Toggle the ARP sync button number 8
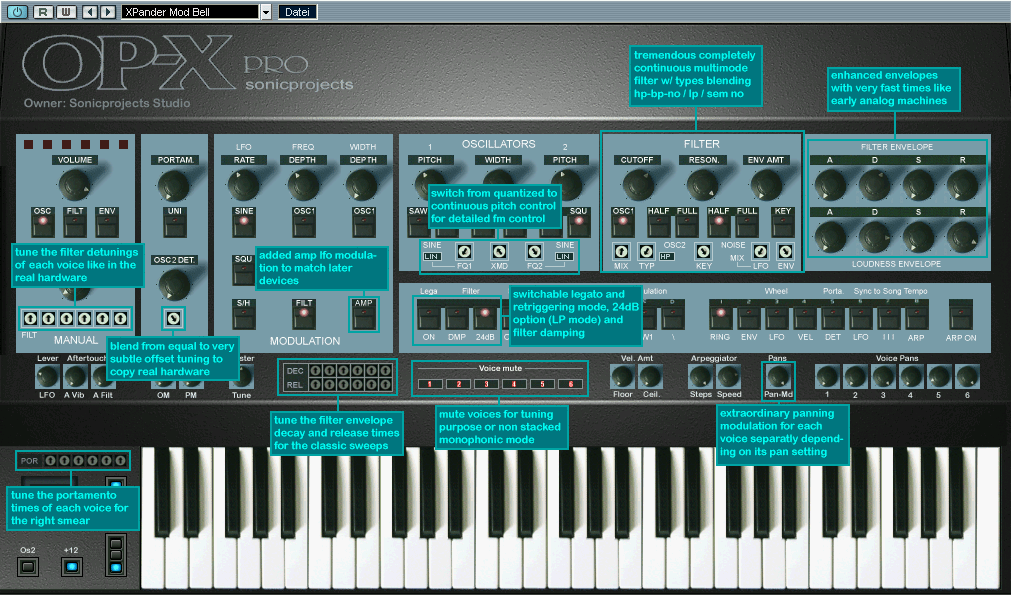Screen dimensions: 1011x595 tap(916, 317)
